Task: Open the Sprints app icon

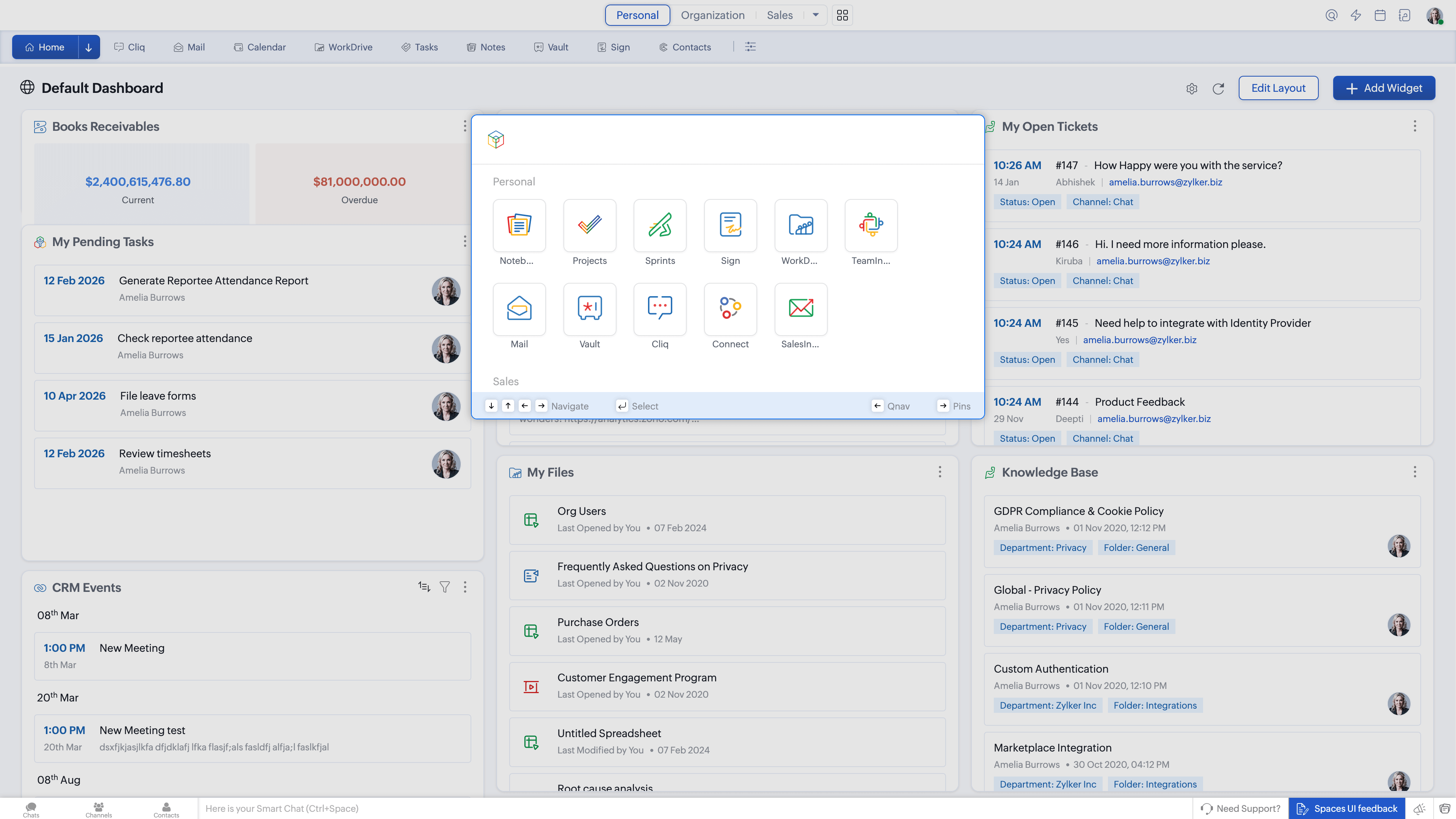Action: pyautogui.click(x=660, y=226)
